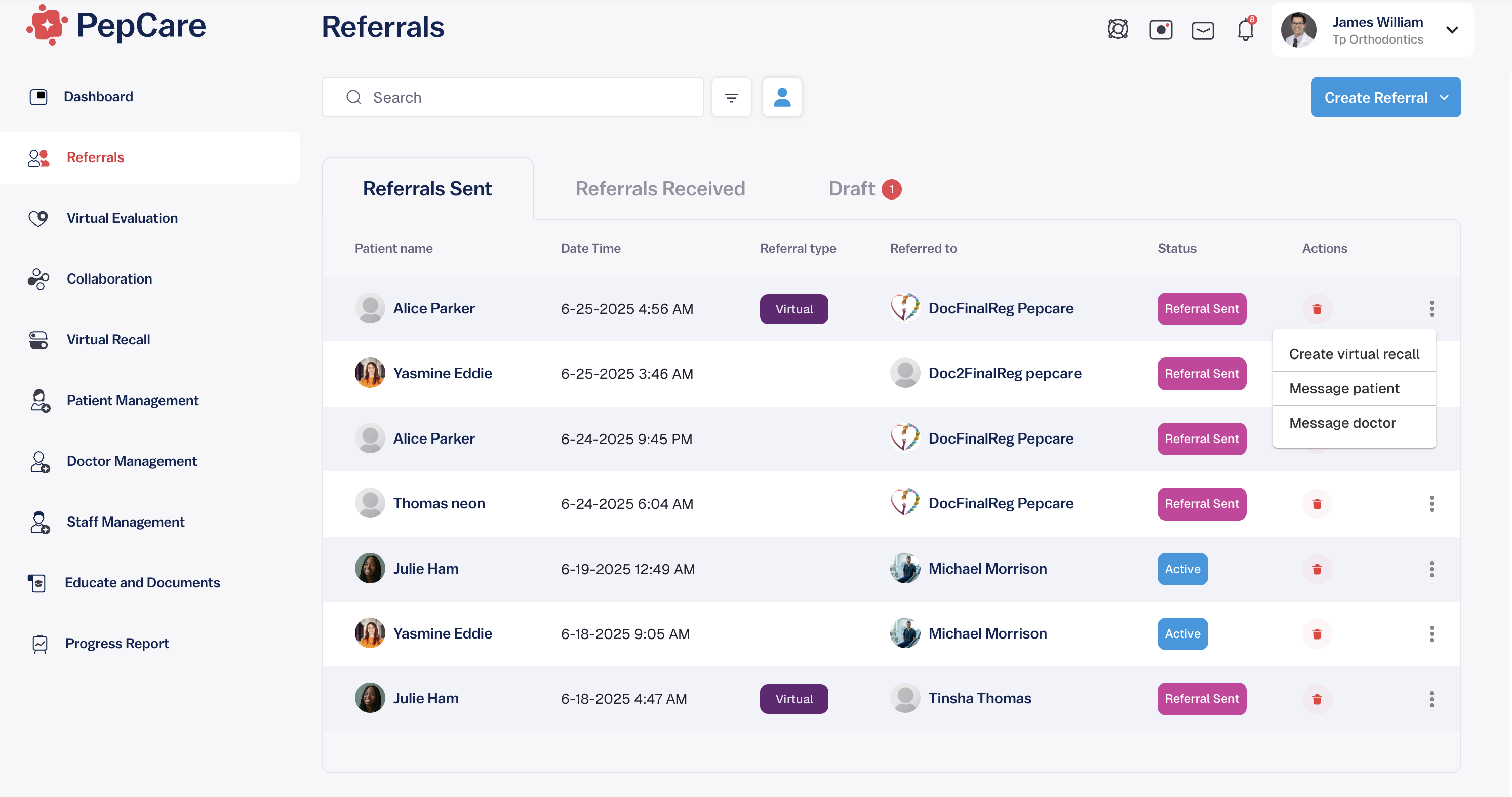Open the Dashboard sidebar item

[x=81, y=96]
